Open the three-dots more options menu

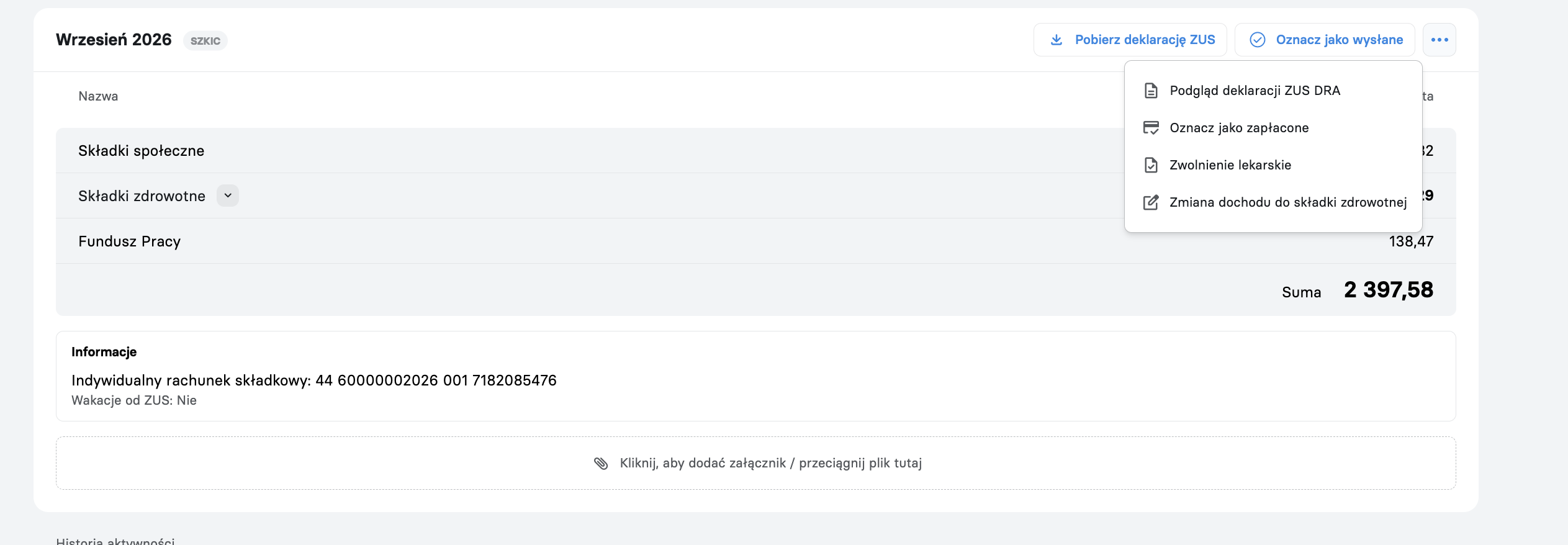pos(1440,40)
